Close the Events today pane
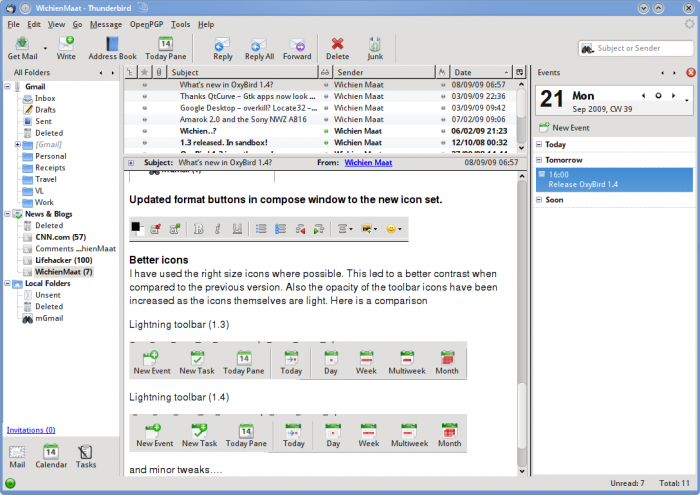Image resolution: width=700 pixels, height=495 pixels. [691, 72]
